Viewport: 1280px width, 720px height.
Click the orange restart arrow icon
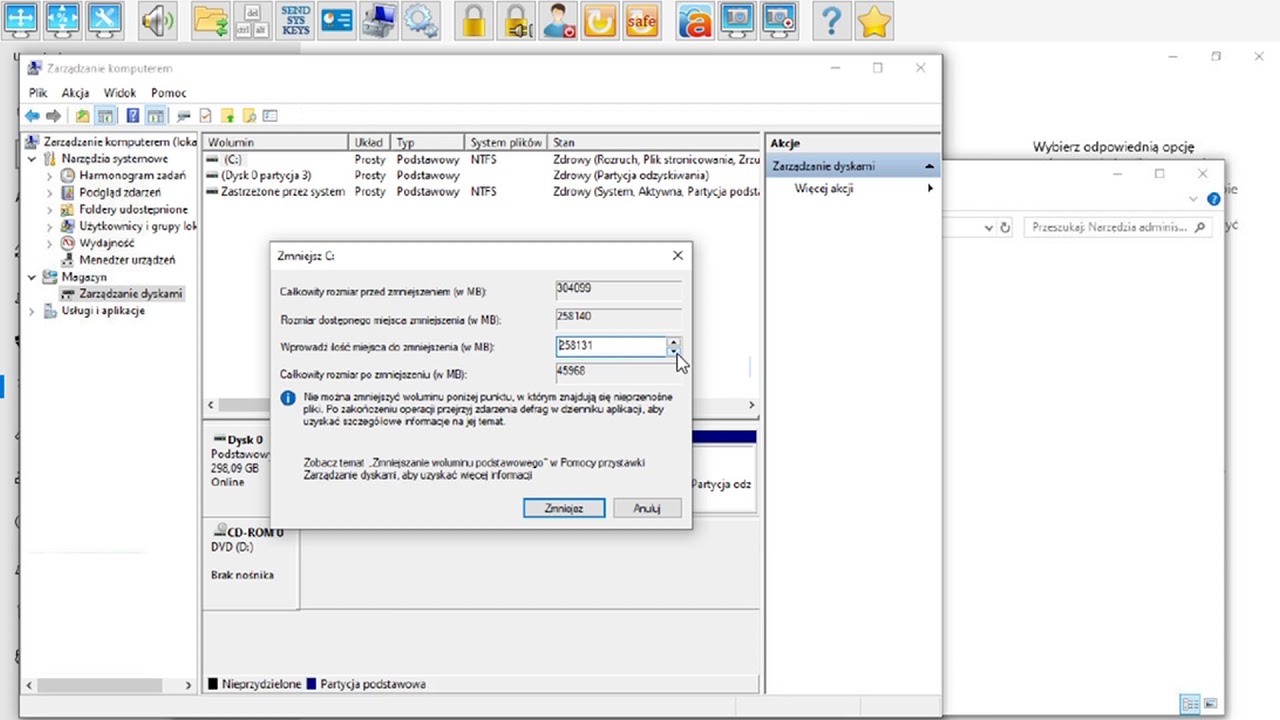(x=600, y=18)
